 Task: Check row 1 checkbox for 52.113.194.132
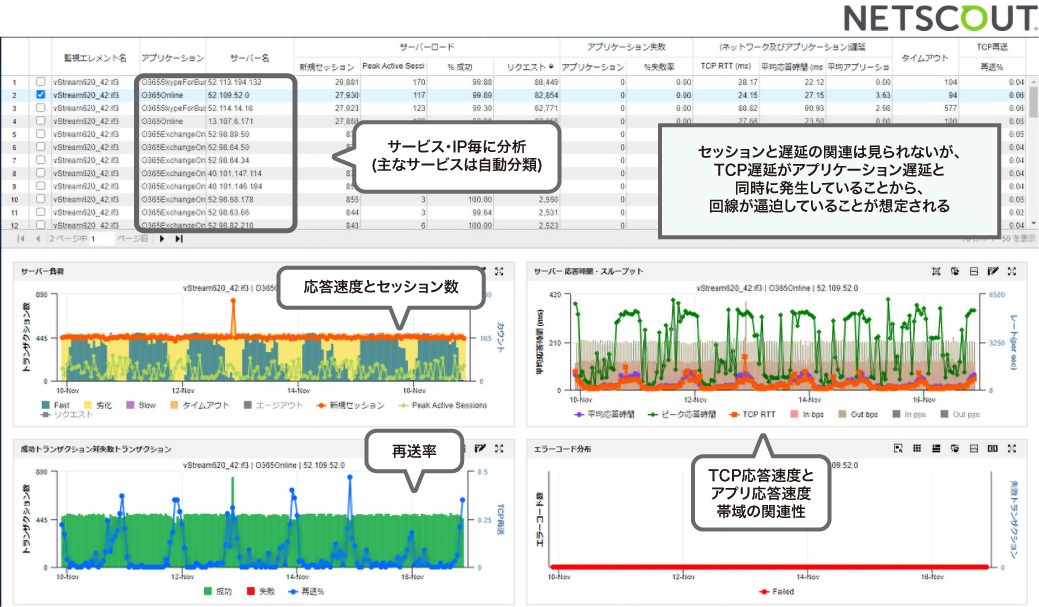click(x=40, y=82)
